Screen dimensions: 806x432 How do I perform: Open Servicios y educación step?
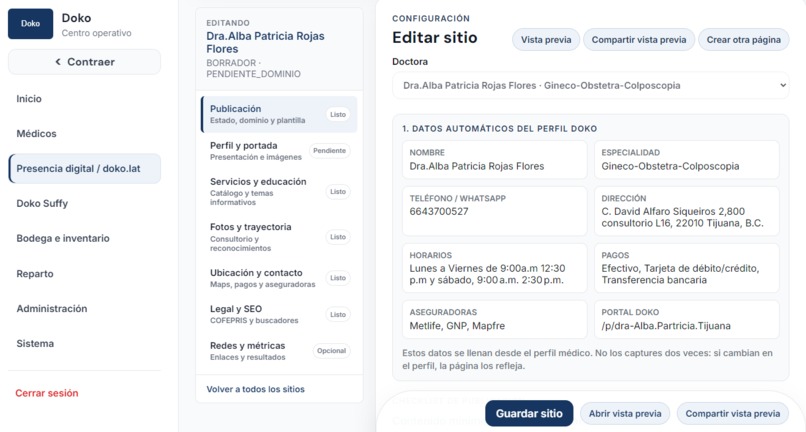(x=279, y=191)
